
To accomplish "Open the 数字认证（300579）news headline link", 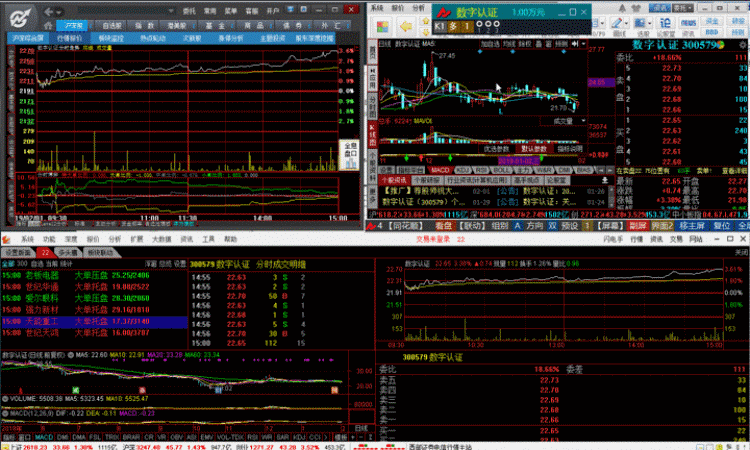I will point(424,202).
